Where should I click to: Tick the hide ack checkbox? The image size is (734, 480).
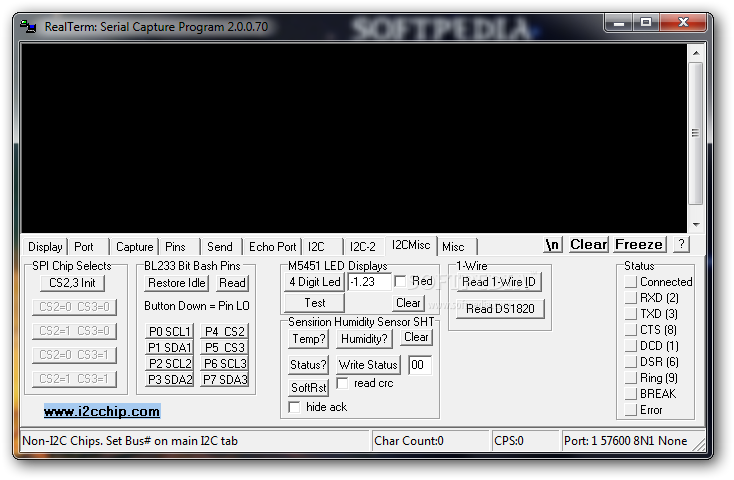(x=294, y=407)
